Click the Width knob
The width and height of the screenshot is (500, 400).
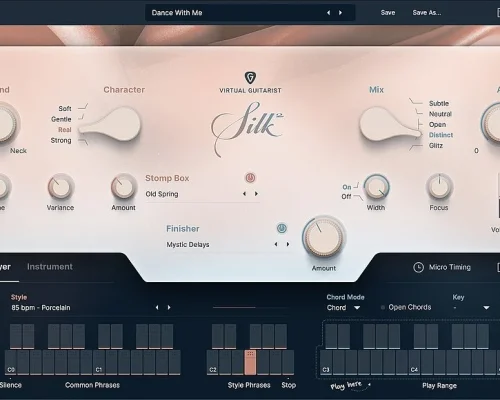[376, 187]
